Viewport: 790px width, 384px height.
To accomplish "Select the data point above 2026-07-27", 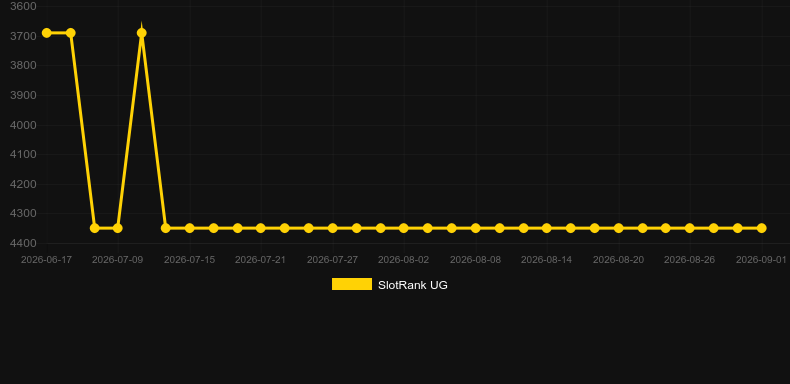I will (x=333, y=228).
